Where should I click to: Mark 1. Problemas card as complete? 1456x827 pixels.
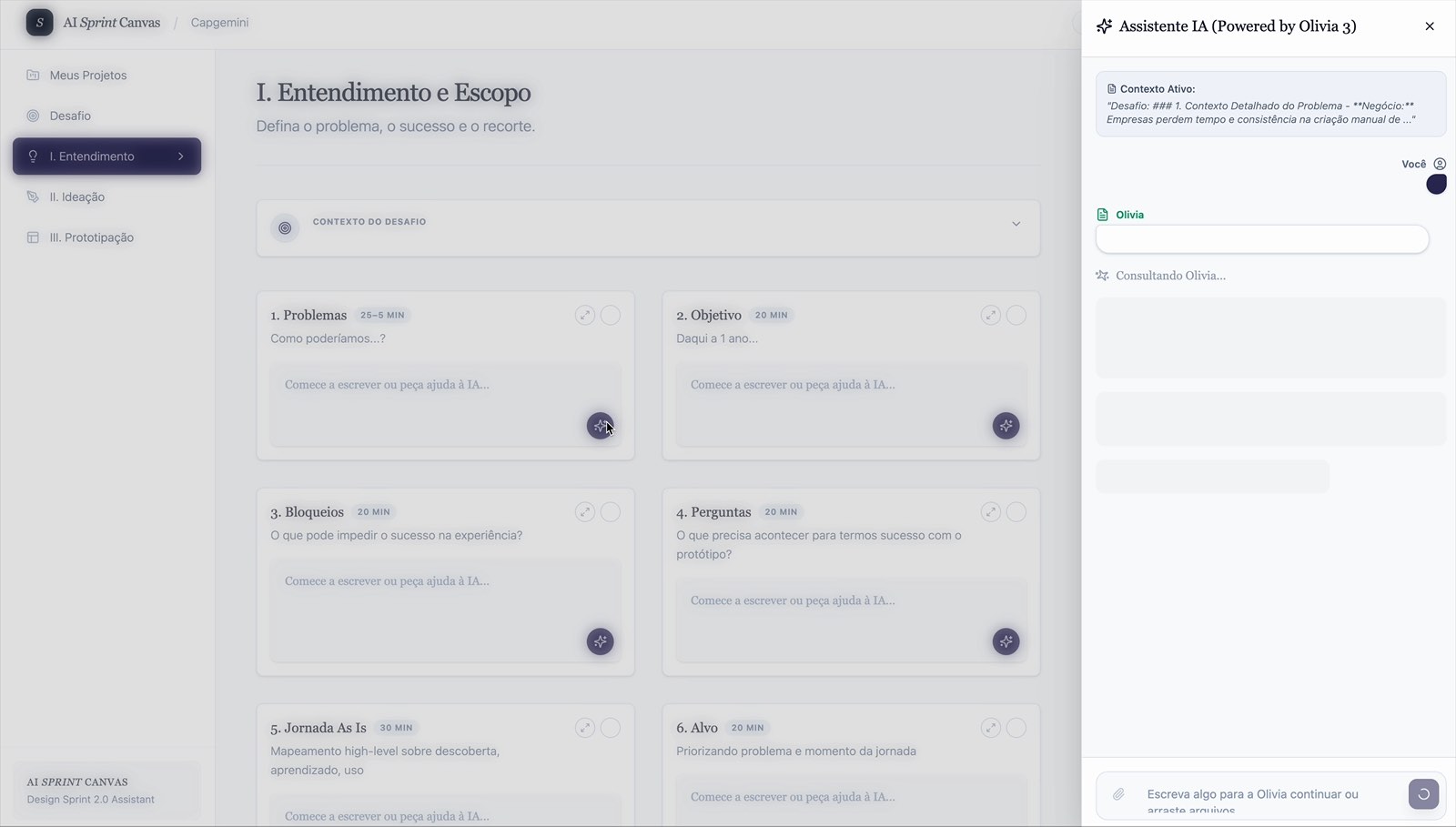pos(611,315)
